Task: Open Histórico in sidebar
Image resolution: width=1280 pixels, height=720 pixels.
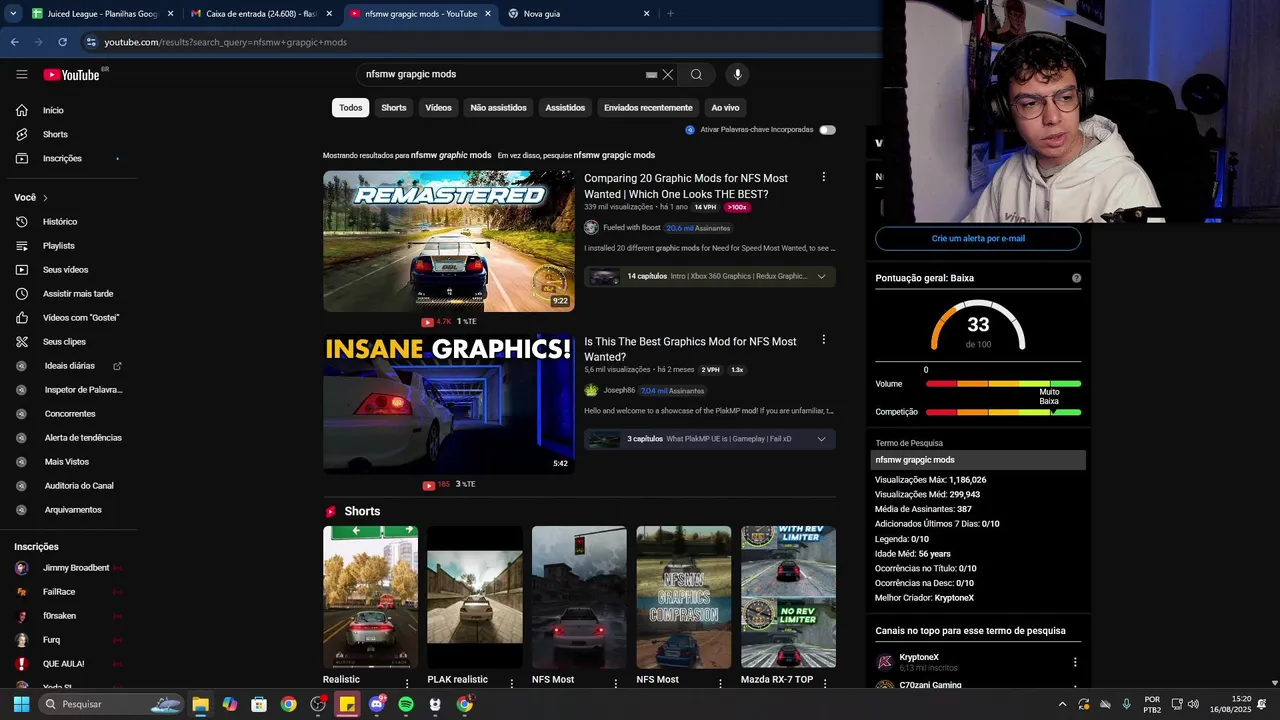Action: [60, 221]
